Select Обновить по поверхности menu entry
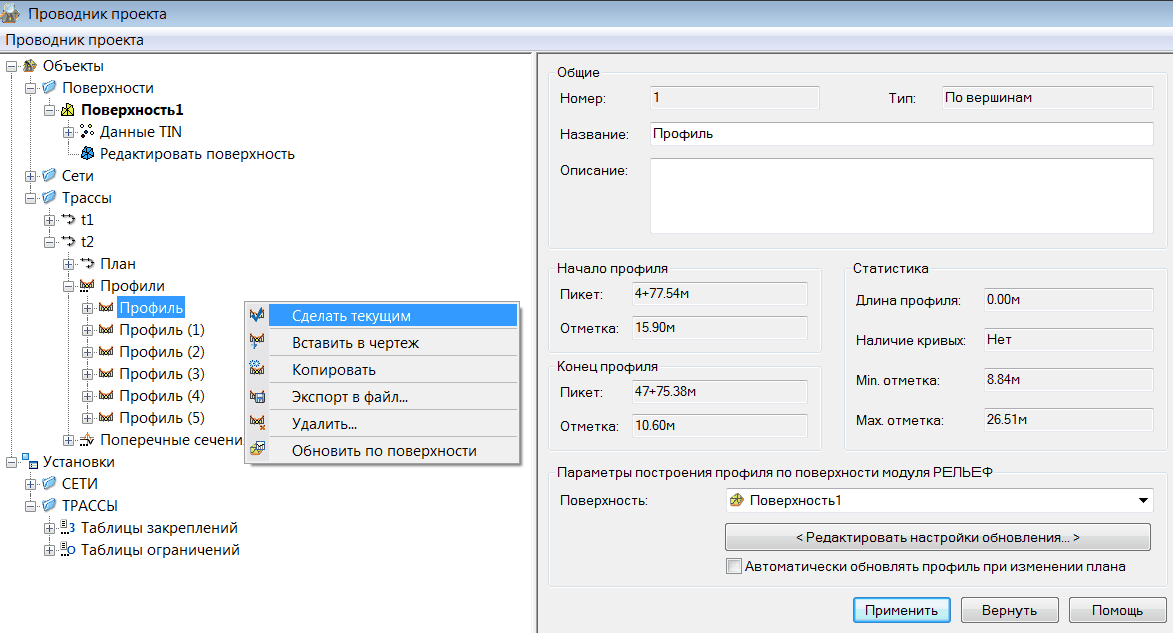Image resolution: width=1173 pixels, height=633 pixels. tap(383, 451)
